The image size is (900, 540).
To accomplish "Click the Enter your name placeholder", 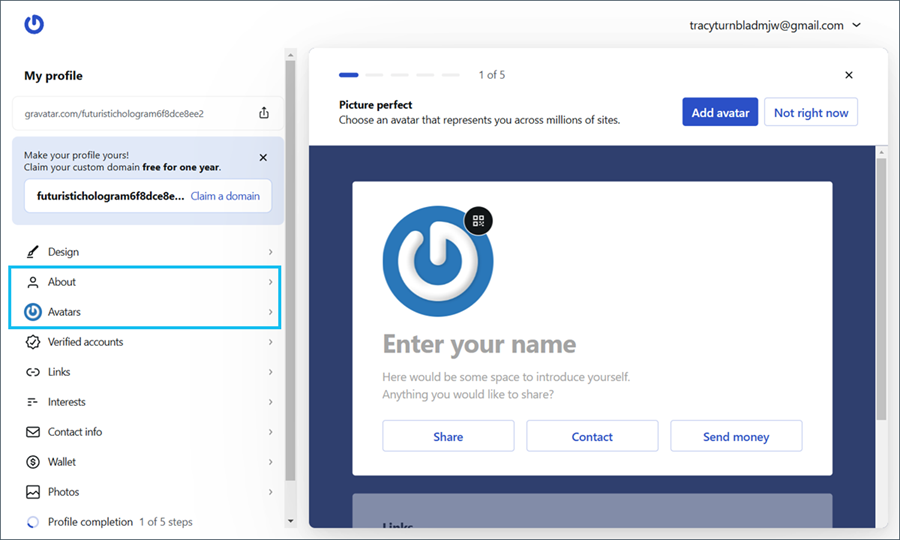I will [479, 345].
